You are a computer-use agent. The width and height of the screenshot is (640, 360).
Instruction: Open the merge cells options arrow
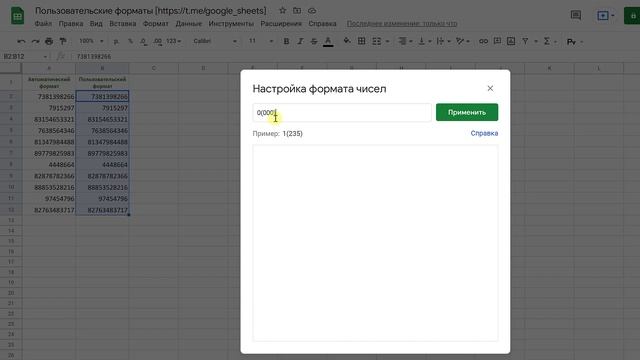pyautogui.click(x=387, y=41)
